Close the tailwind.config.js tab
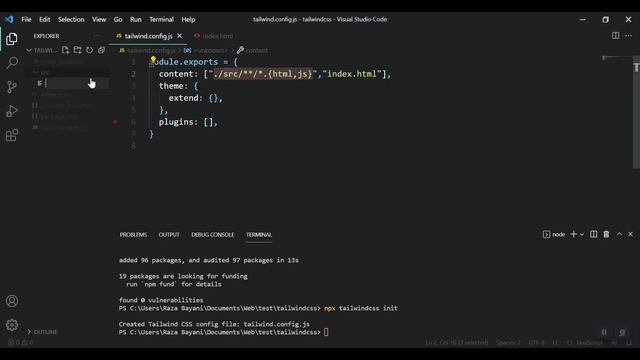Image resolution: width=640 pixels, height=360 pixels. tap(179, 36)
